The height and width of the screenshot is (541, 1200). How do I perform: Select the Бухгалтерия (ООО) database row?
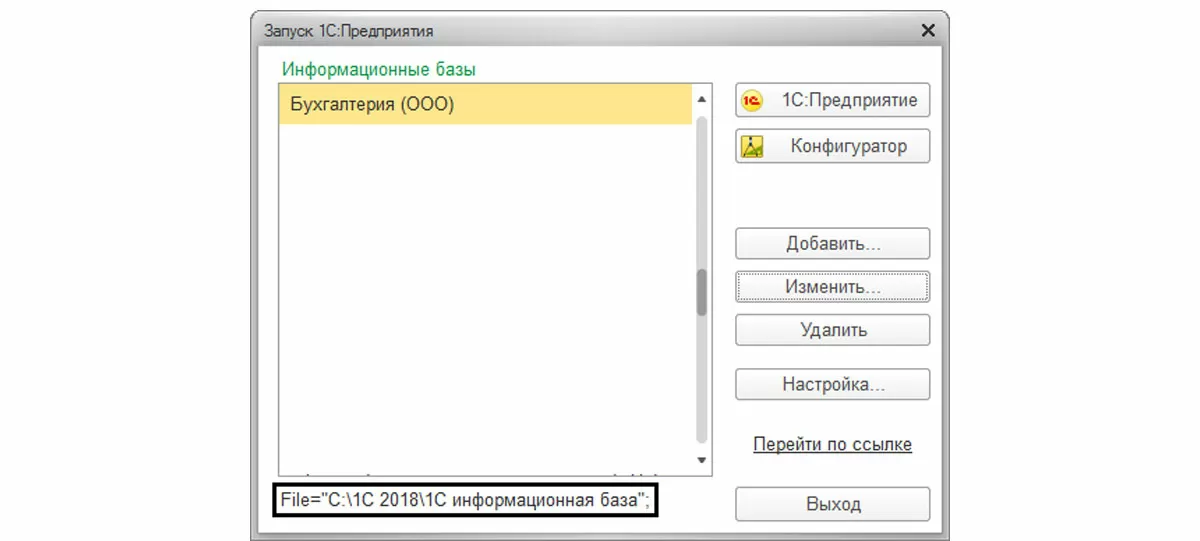point(485,104)
